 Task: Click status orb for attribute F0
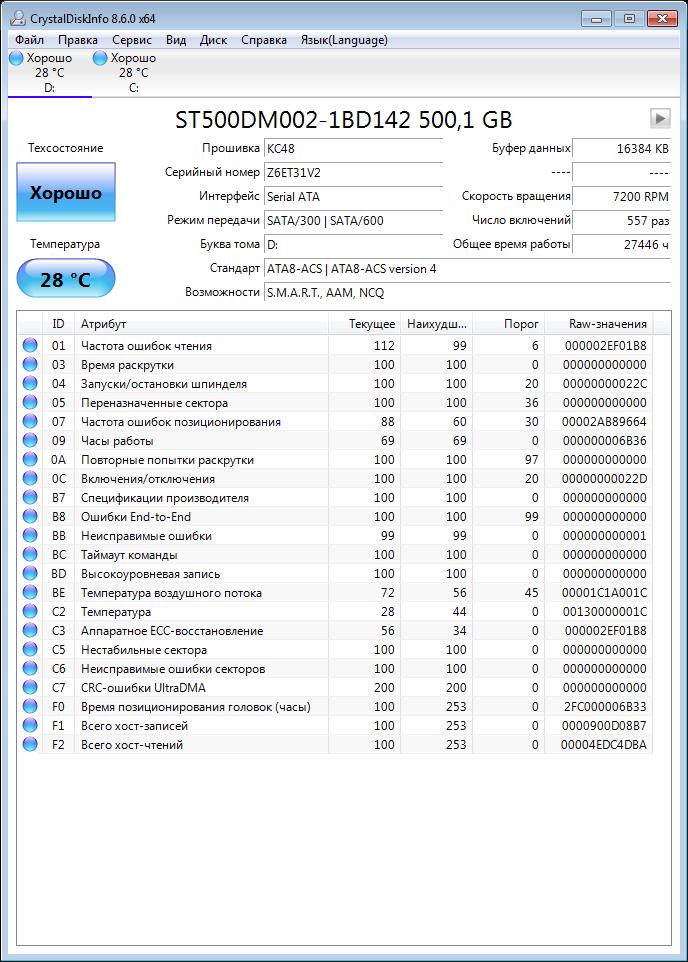tap(29, 707)
